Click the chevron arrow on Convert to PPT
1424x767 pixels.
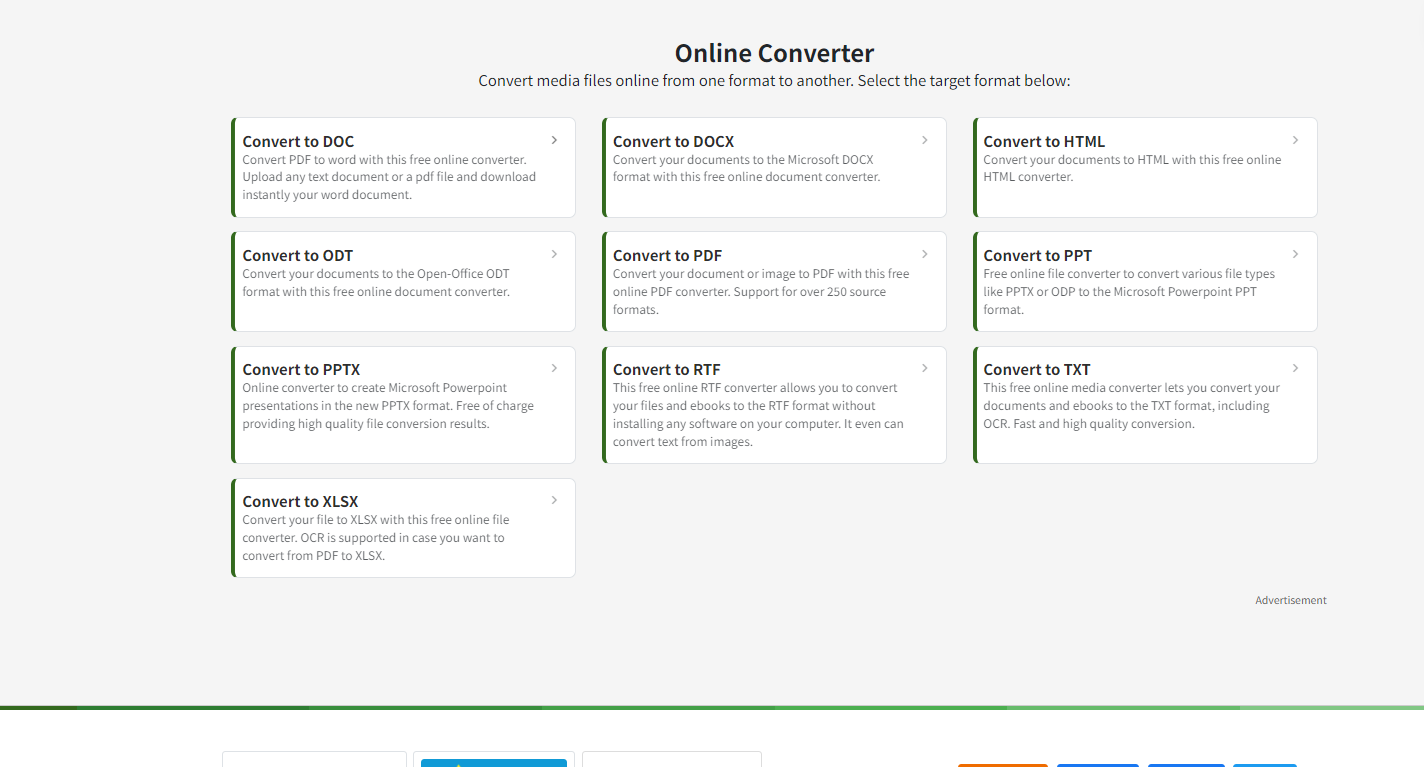pos(1295,255)
